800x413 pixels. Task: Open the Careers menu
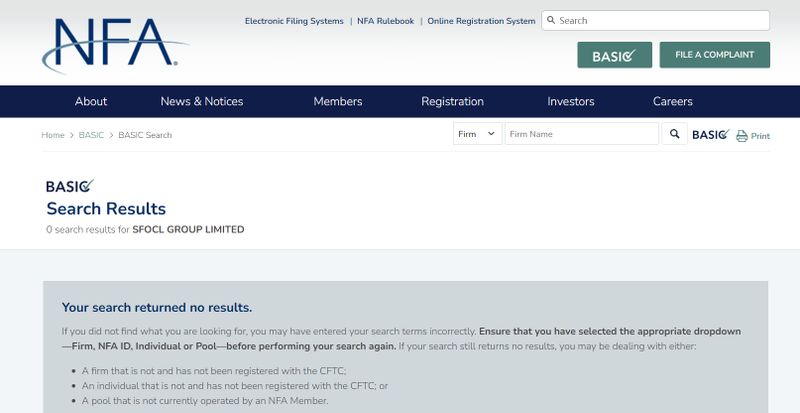click(x=672, y=101)
